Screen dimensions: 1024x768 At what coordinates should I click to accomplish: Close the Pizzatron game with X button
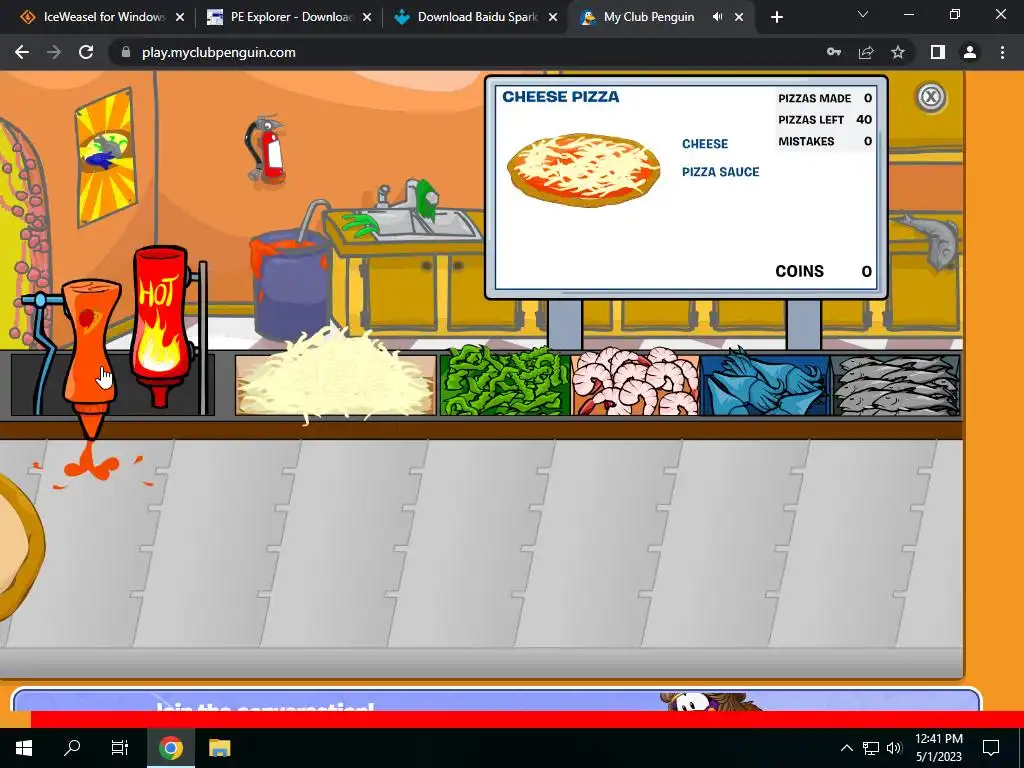[931, 97]
